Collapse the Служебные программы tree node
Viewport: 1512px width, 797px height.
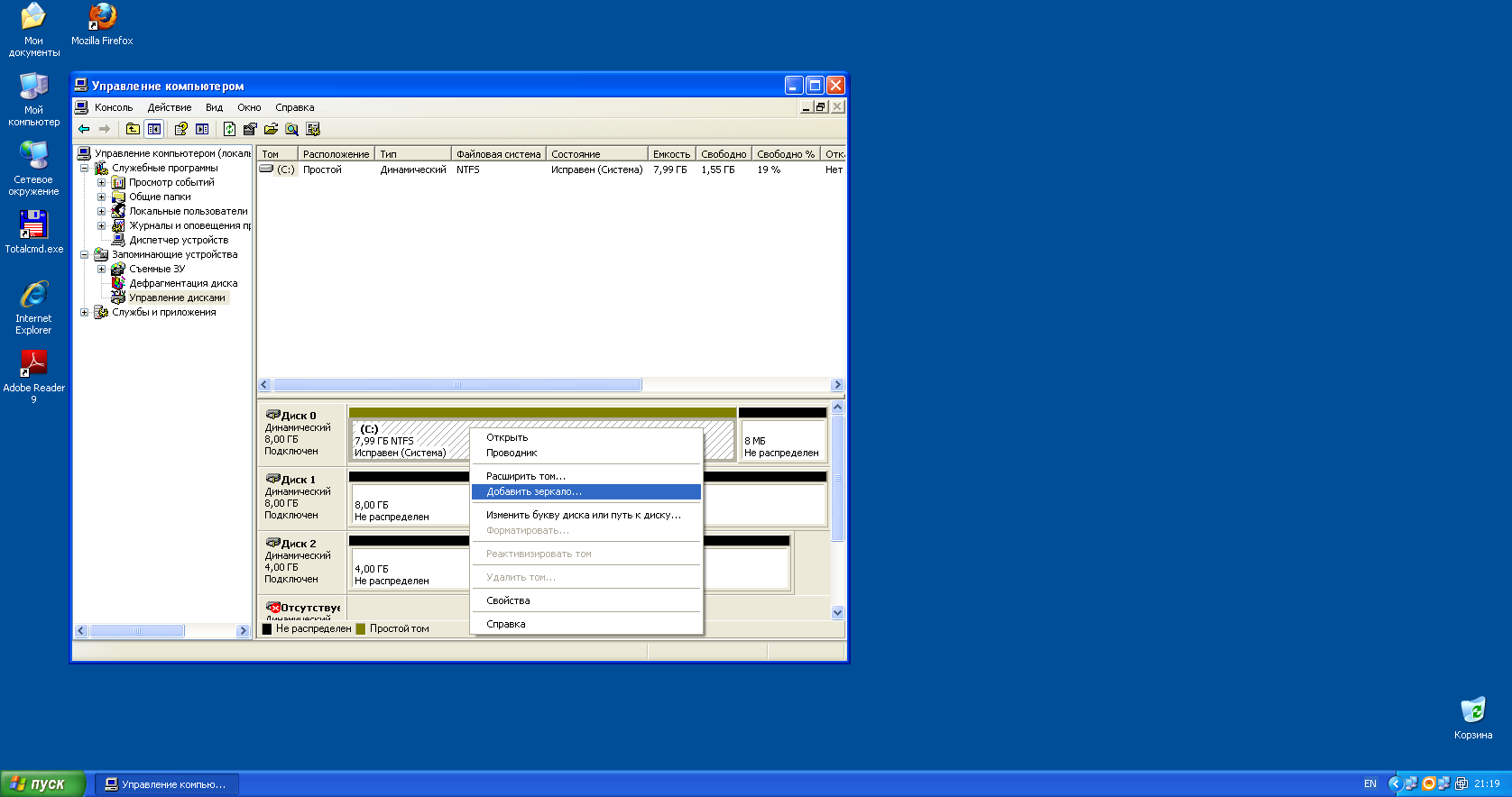click(x=84, y=168)
